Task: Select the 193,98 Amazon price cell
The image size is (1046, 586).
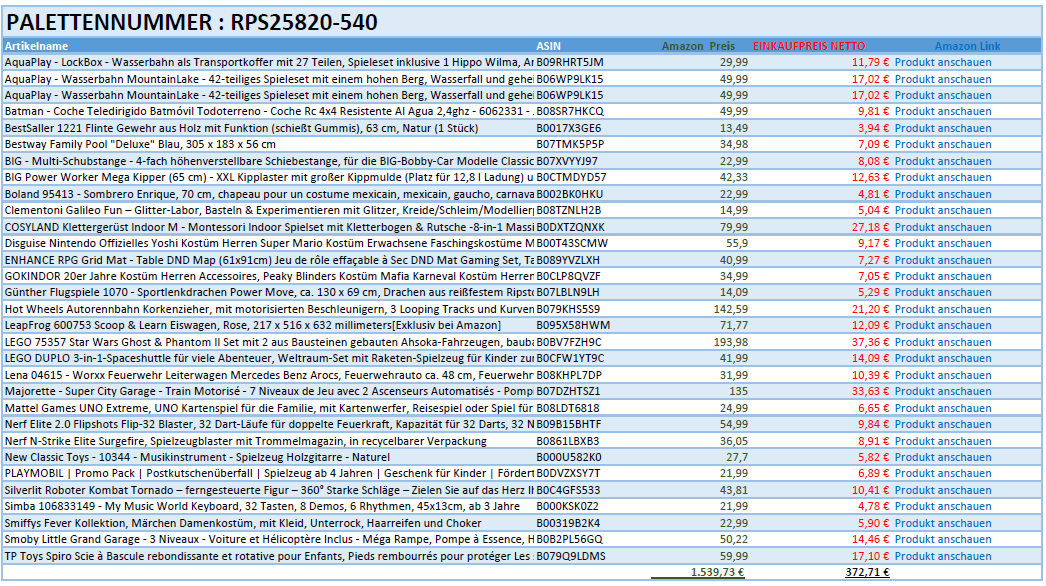Action: pos(727,342)
